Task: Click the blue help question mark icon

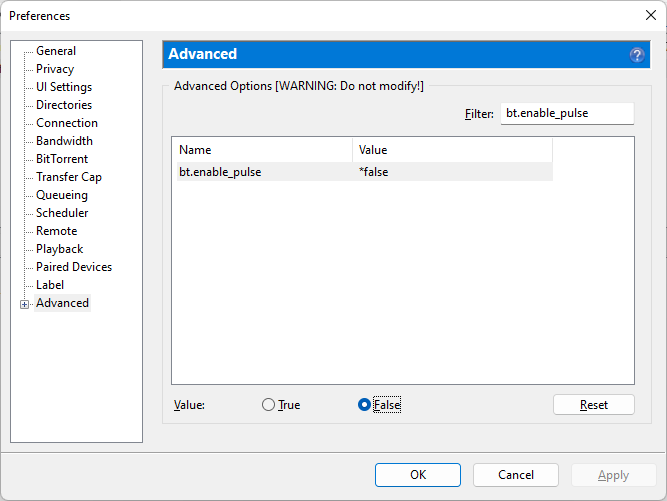Action: coord(637,55)
